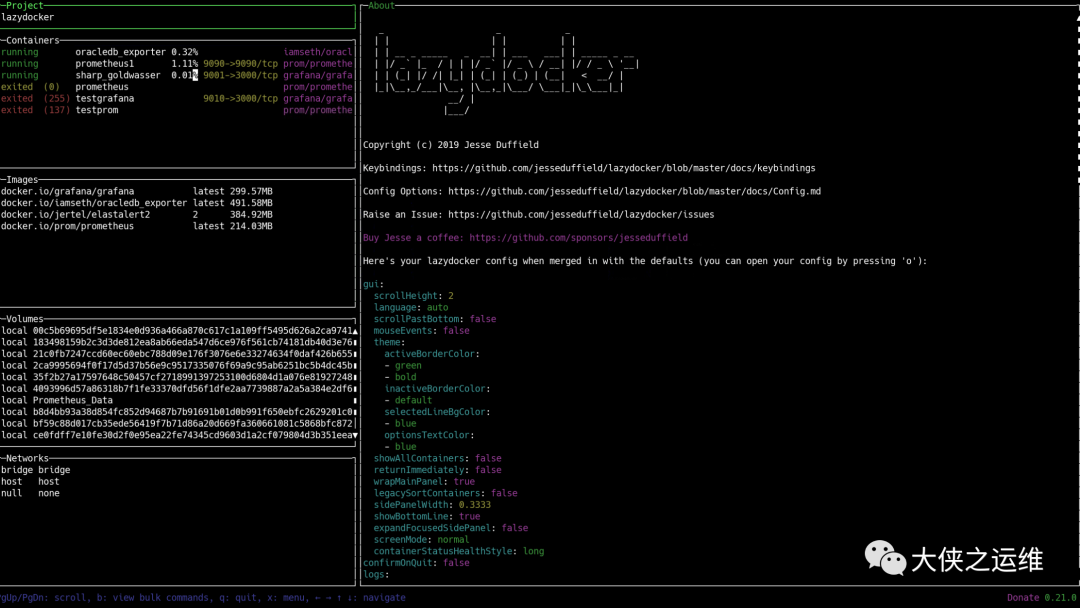Click the sidePanelWidth: 0.3333 line

click(x=432, y=505)
